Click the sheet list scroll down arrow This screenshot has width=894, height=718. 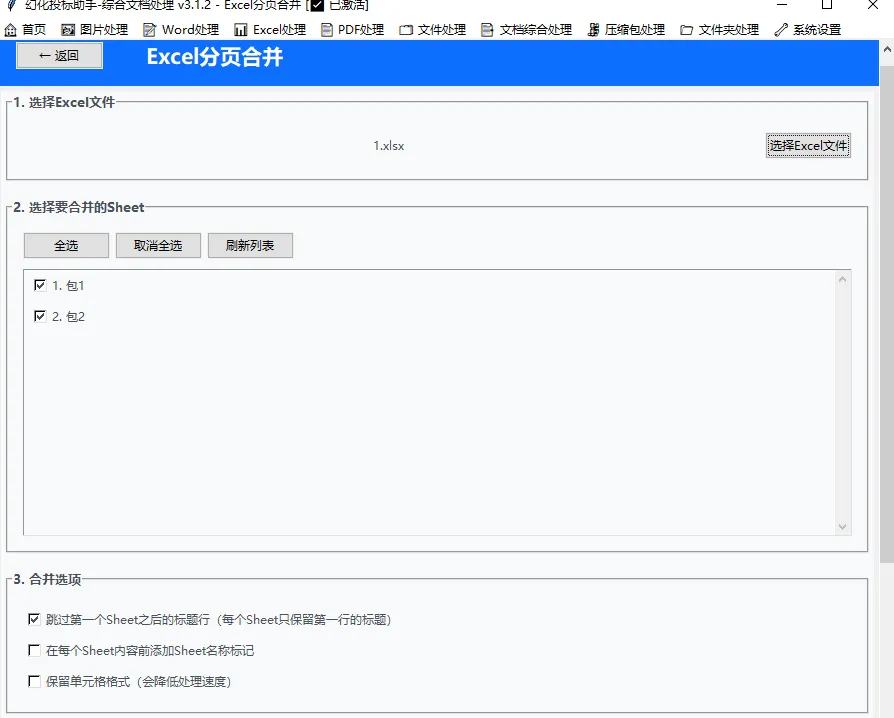(x=843, y=527)
